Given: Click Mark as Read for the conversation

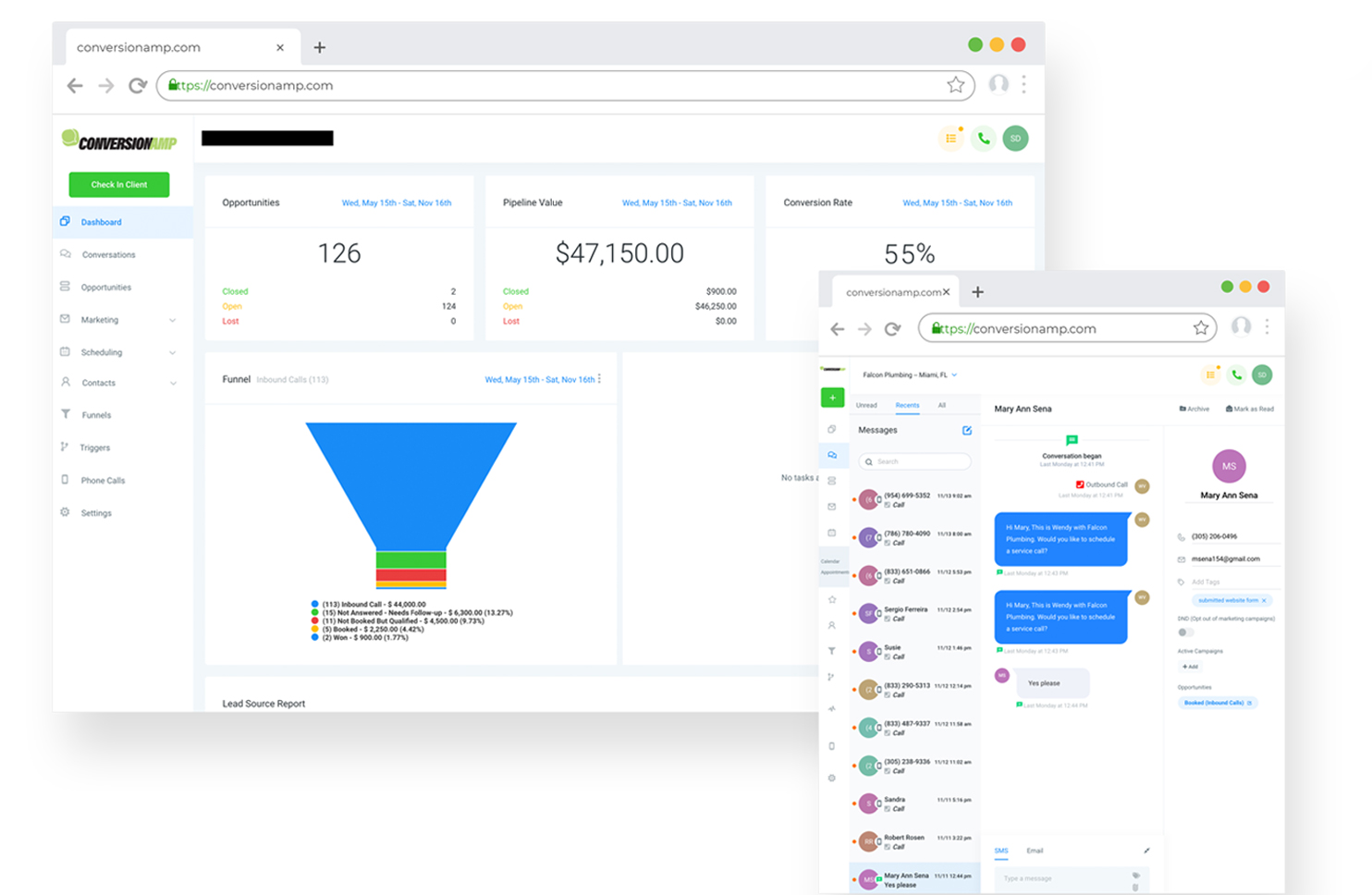Looking at the screenshot, I should (x=1249, y=409).
